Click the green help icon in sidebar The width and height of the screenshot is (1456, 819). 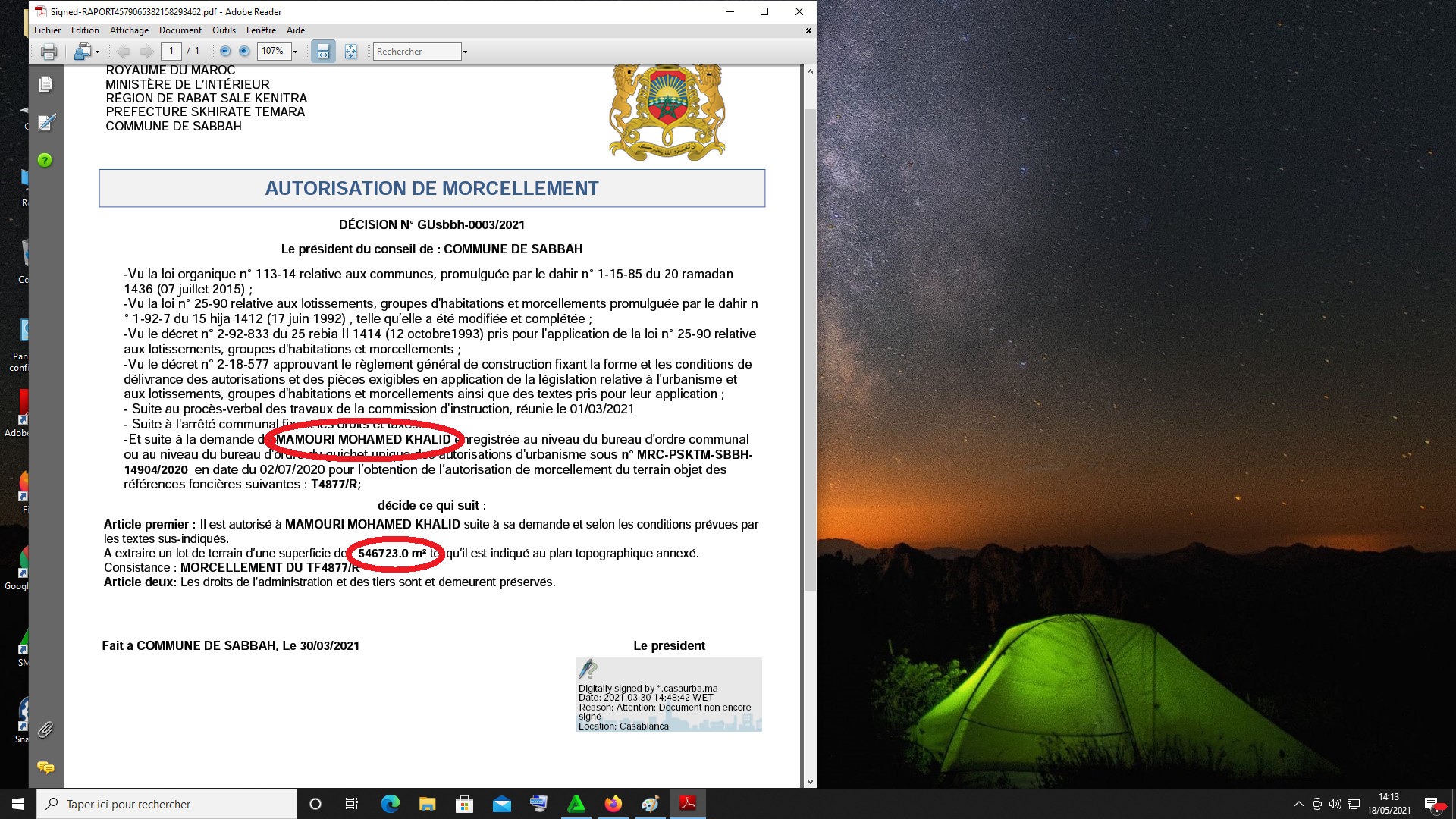45,160
